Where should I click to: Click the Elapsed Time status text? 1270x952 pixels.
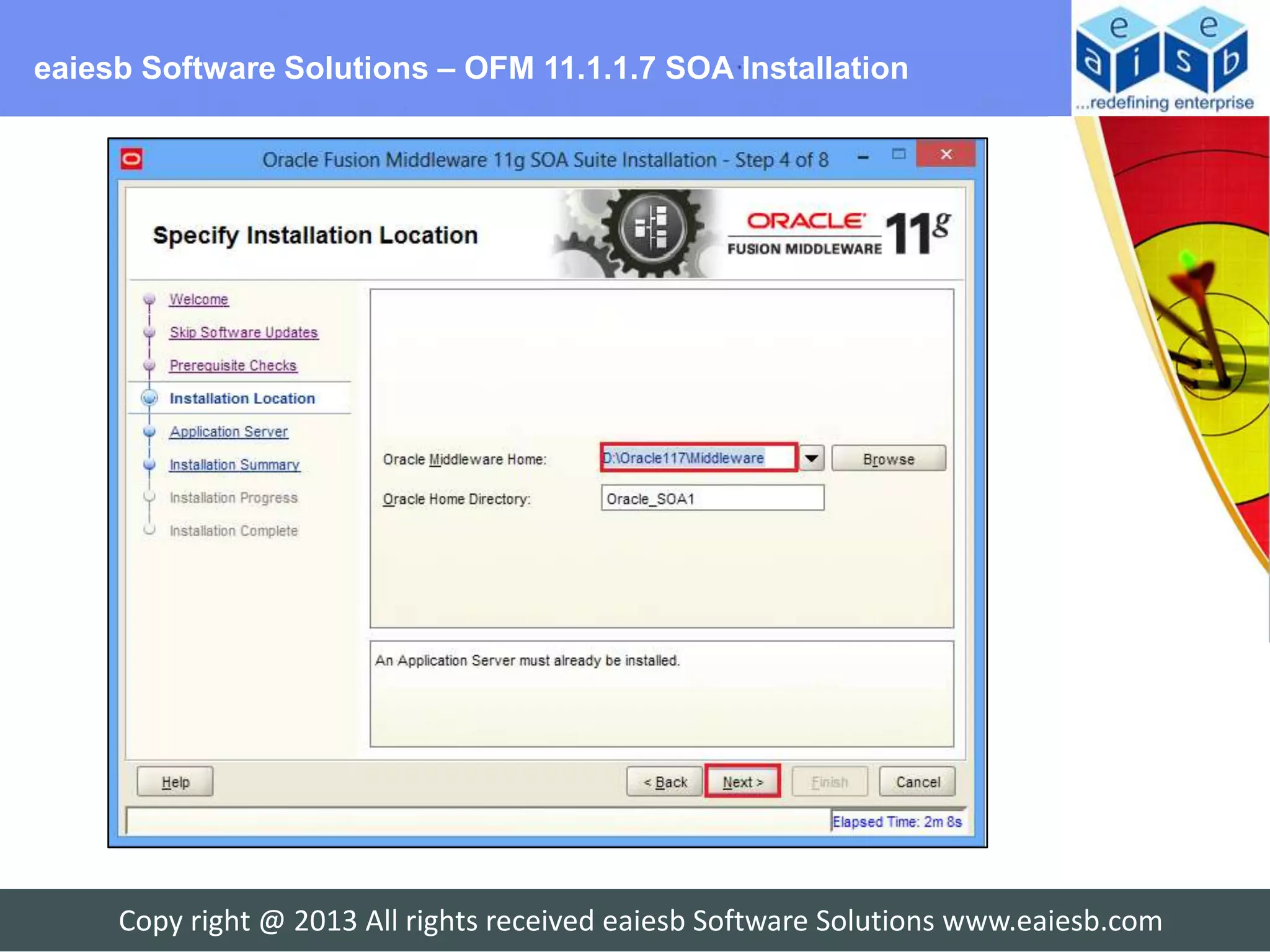(x=897, y=822)
